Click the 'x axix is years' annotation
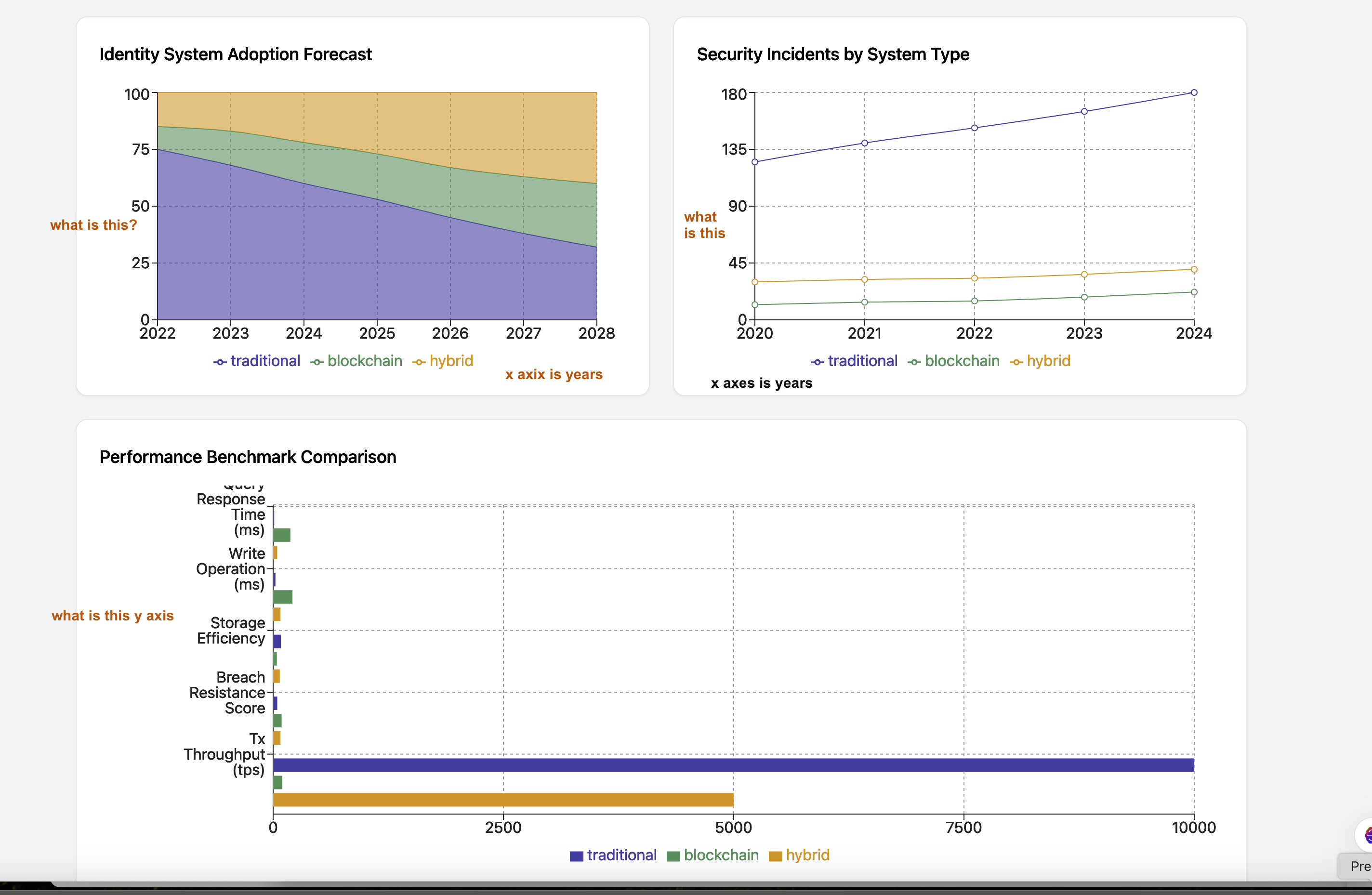This screenshot has width=1372, height=895. [x=554, y=375]
